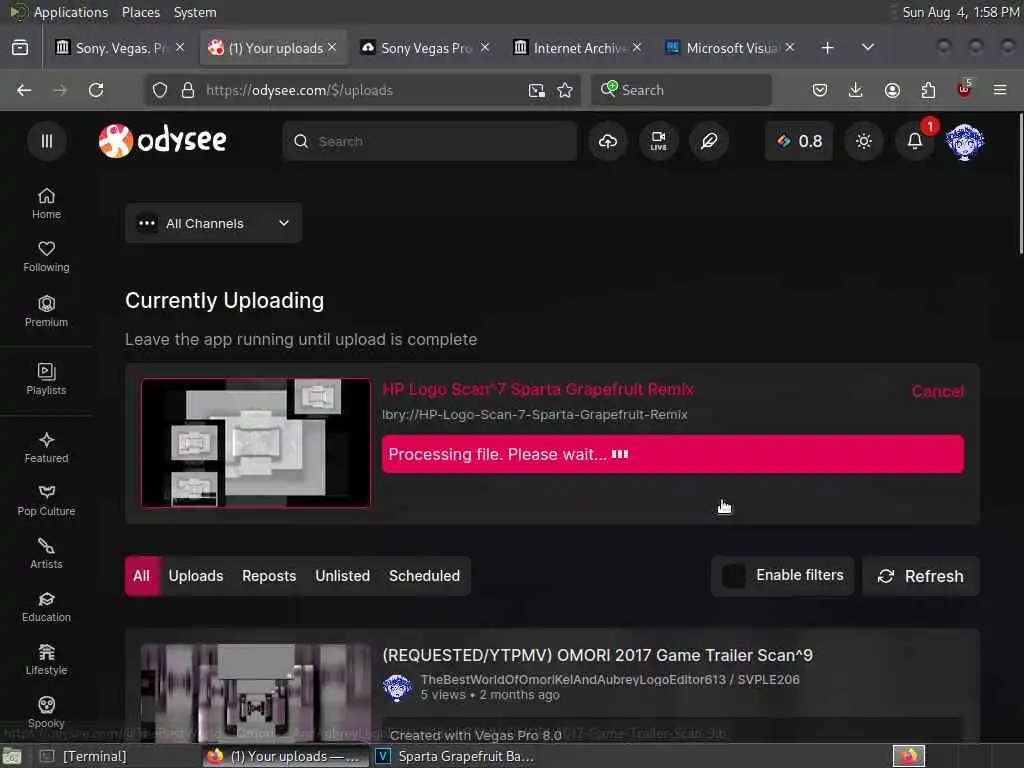Viewport: 1024px width, 768px height.
Task: Open the notifications bell
Action: (x=915, y=141)
